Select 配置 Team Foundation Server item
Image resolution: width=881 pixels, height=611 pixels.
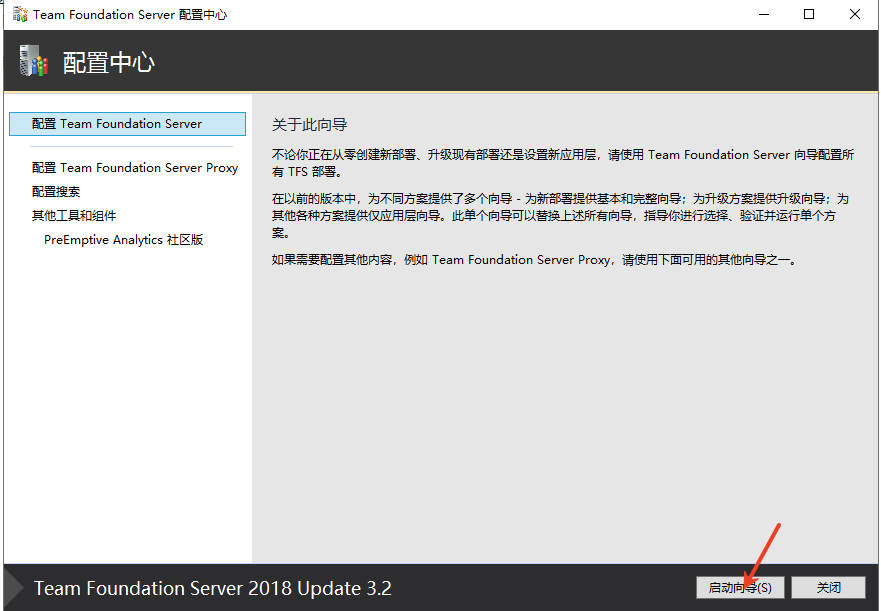point(128,124)
